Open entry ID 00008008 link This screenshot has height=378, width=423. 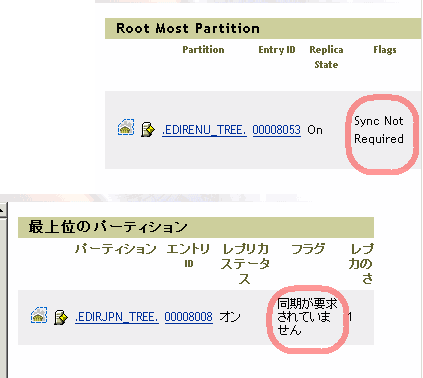point(188,317)
